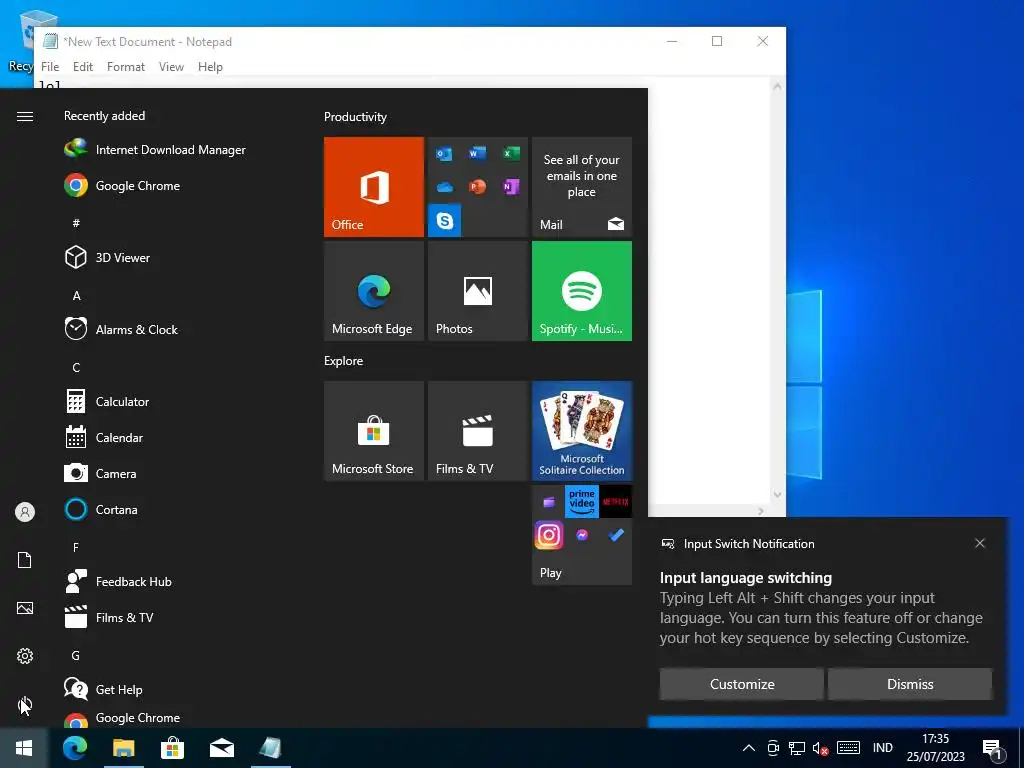
Task: Open Mail from the taskbar
Action: (x=221, y=748)
